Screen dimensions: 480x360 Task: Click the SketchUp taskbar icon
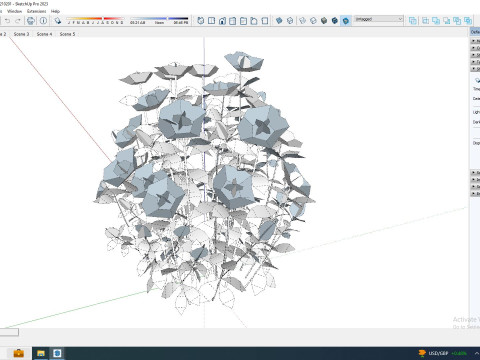click(57, 353)
